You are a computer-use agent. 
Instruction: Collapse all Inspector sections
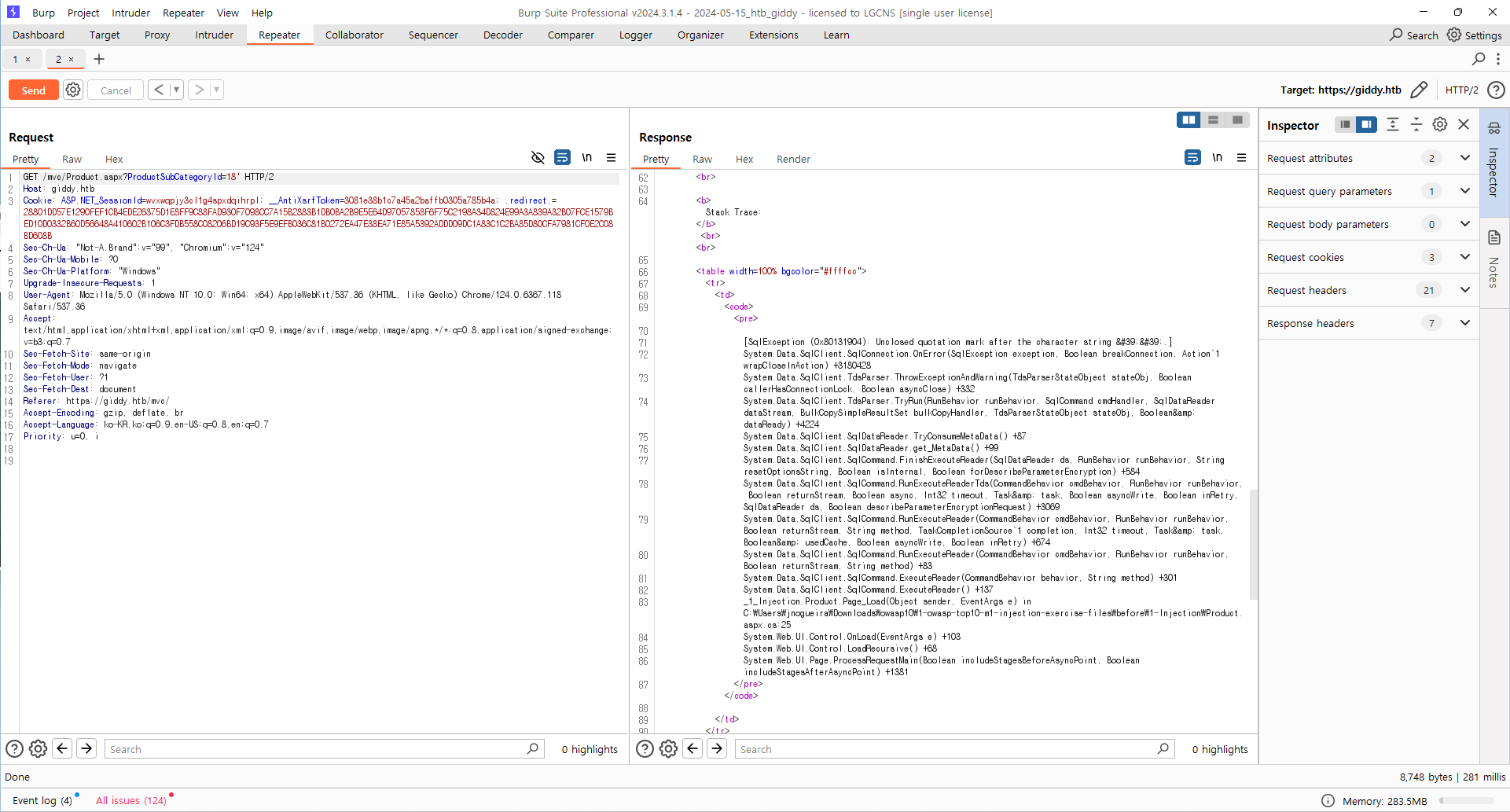(1416, 124)
